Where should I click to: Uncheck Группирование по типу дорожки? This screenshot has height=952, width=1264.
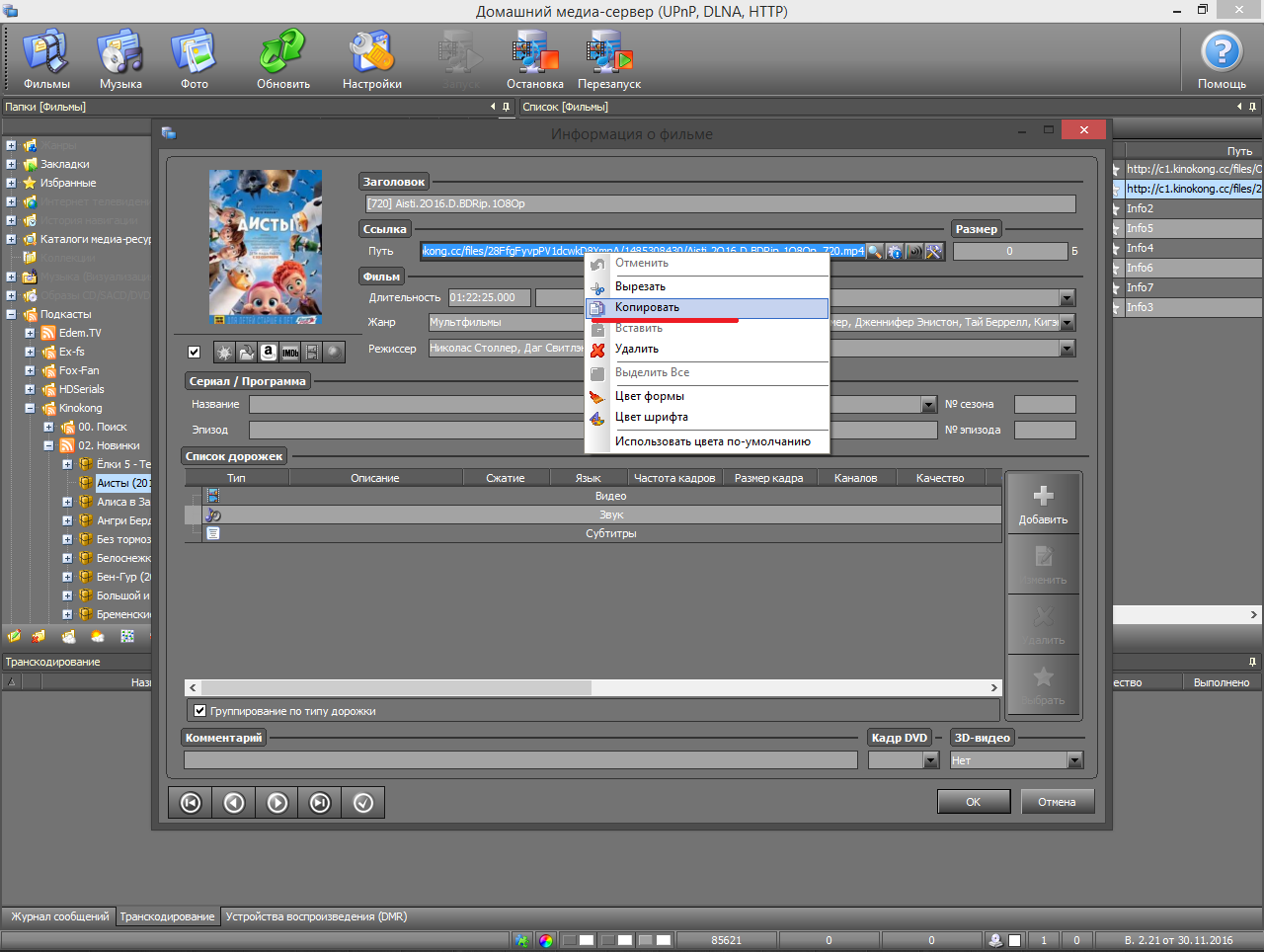tap(200, 711)
